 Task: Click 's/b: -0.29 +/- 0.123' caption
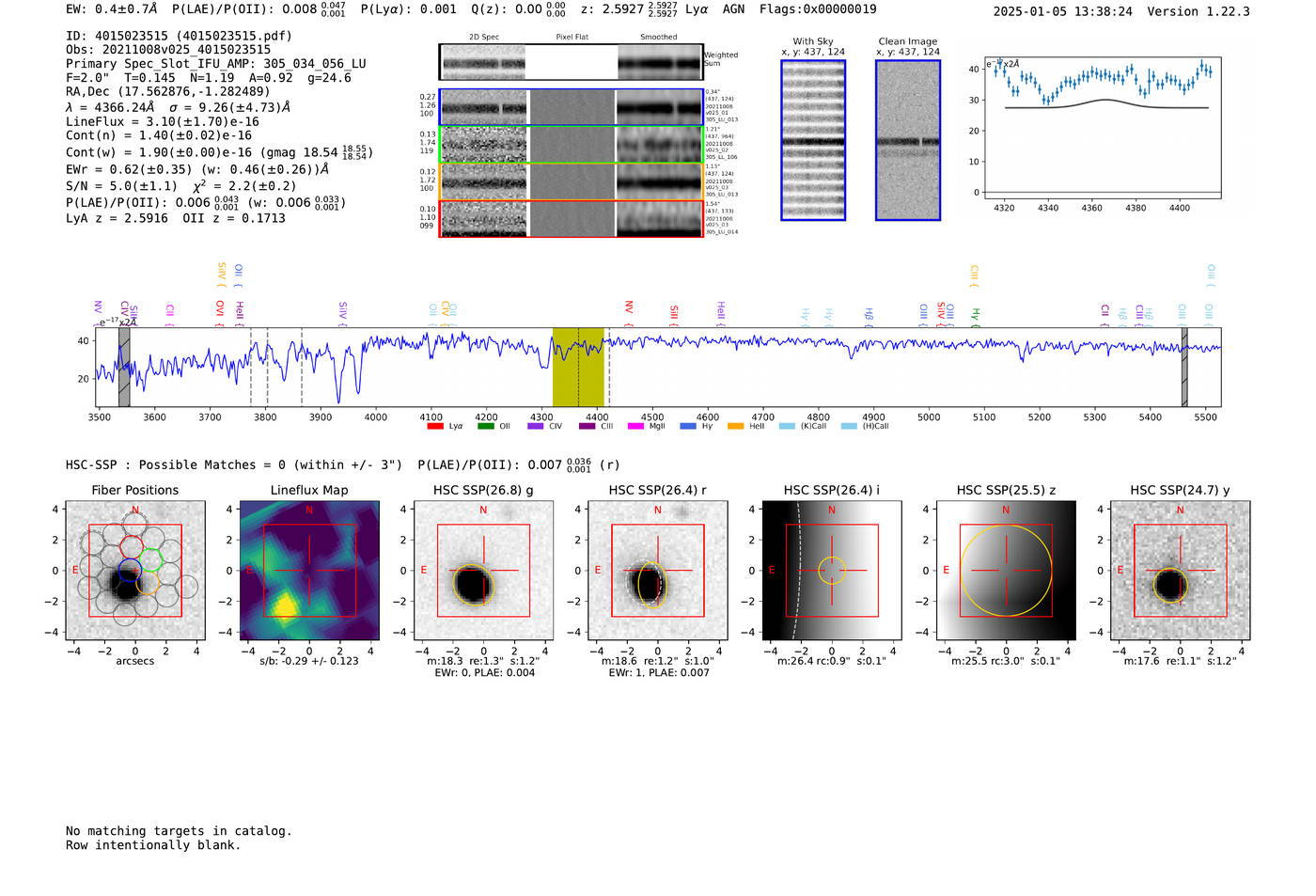pos(309,661)
